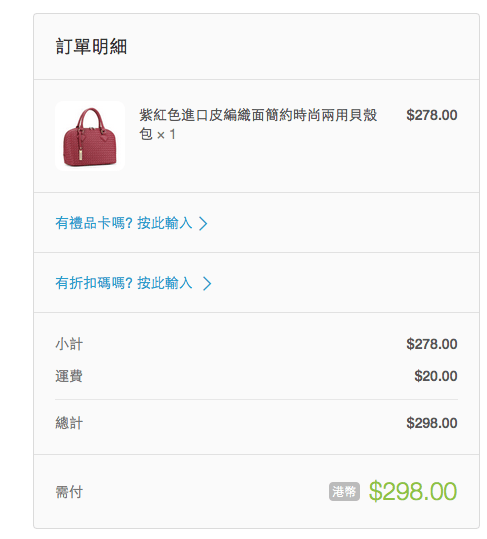Expand gift card entry via chevron arrow
This screenshot has height=539, width=487.
click(x=203, y=223)
